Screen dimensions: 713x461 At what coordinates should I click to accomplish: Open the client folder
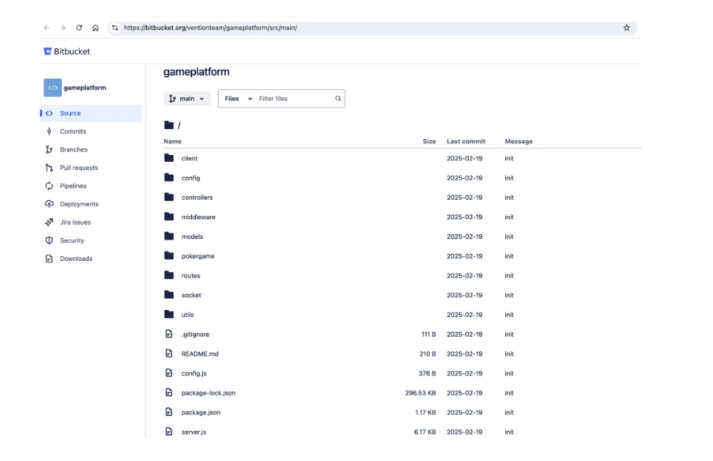coord(189,159)
